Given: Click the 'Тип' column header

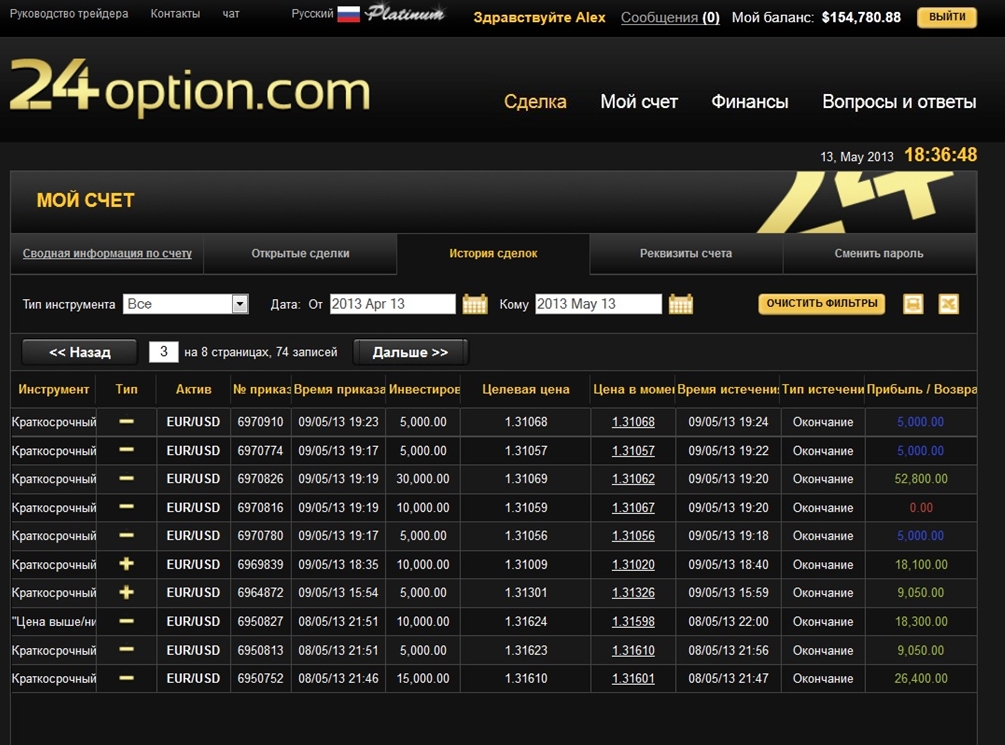Looking at the screenshot, I should pos(126,389).
